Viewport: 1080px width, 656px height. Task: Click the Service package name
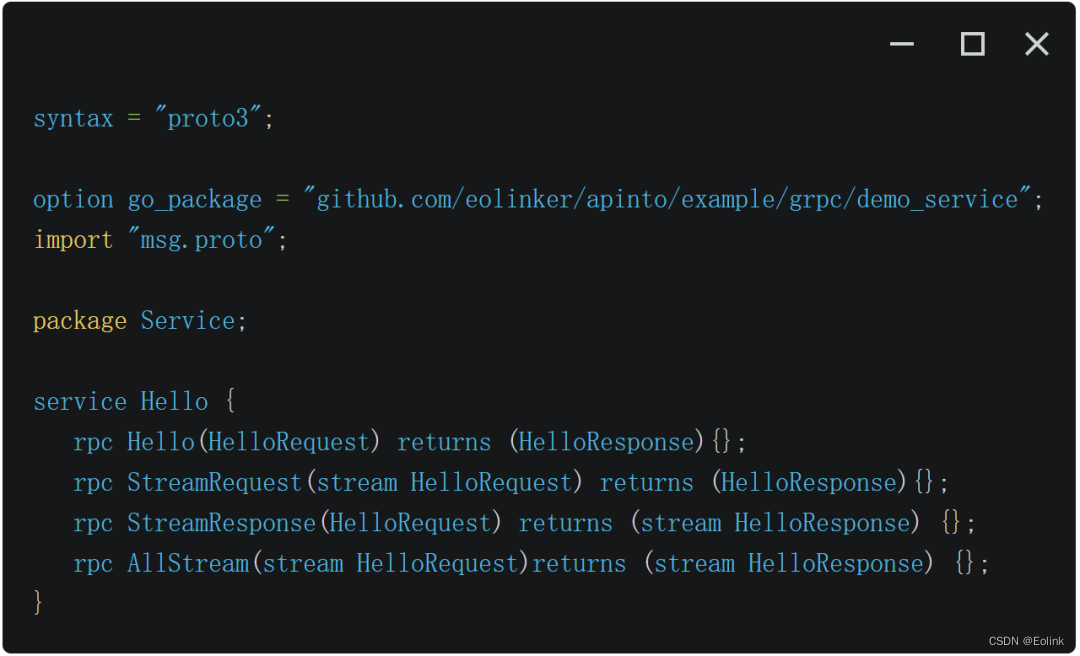click(x=188, y=321)
